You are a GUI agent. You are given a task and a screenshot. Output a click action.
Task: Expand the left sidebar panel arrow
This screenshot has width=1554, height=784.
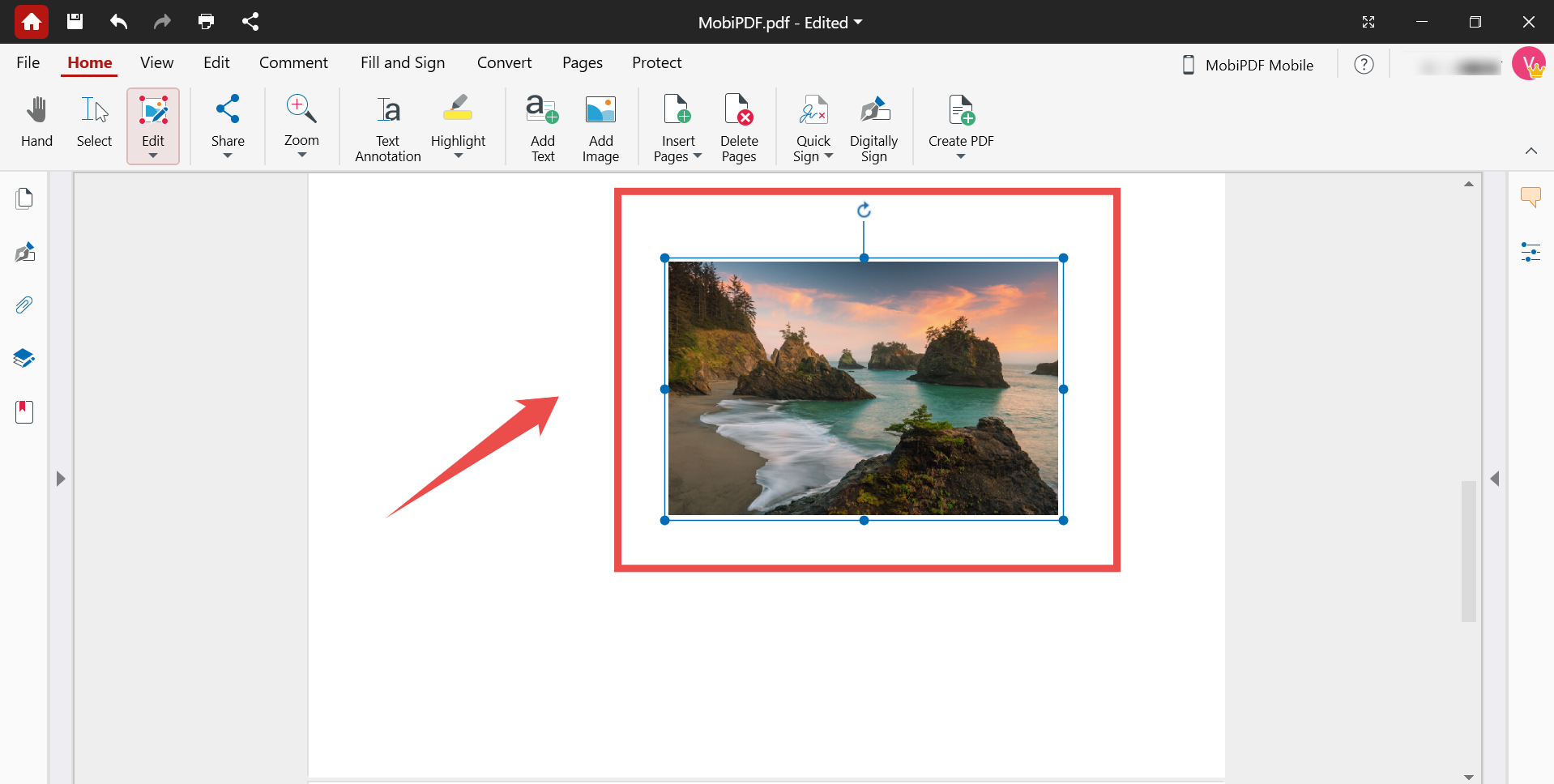(61, 479)
